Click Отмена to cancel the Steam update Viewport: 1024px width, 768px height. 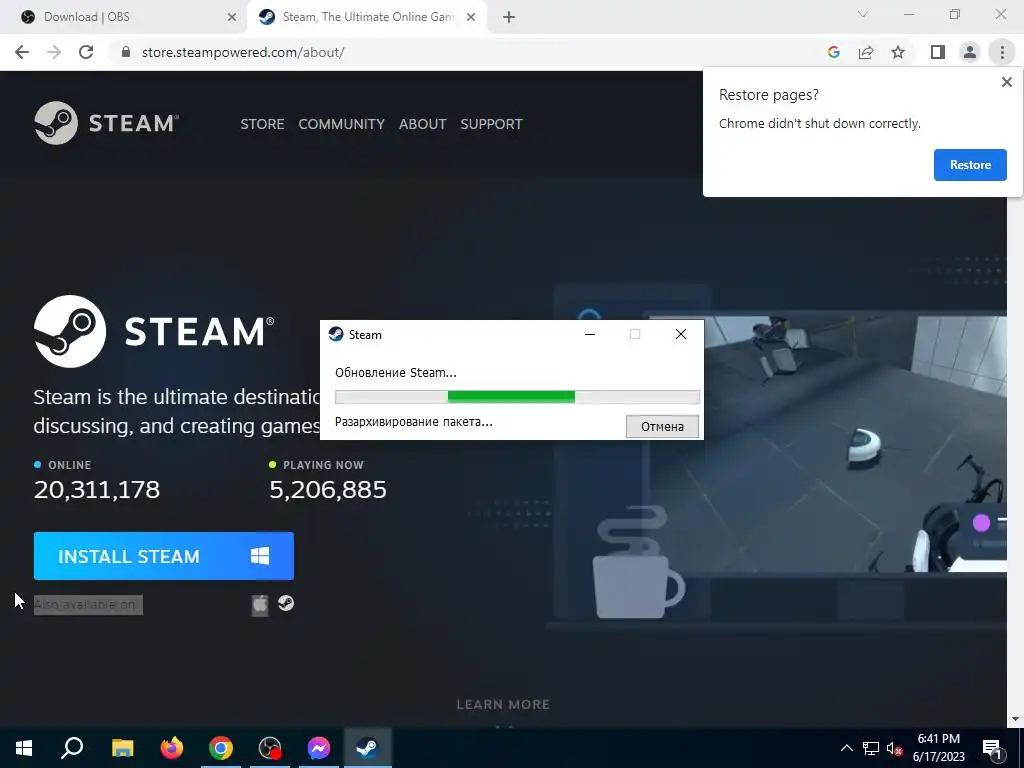(x=662, y=426)
